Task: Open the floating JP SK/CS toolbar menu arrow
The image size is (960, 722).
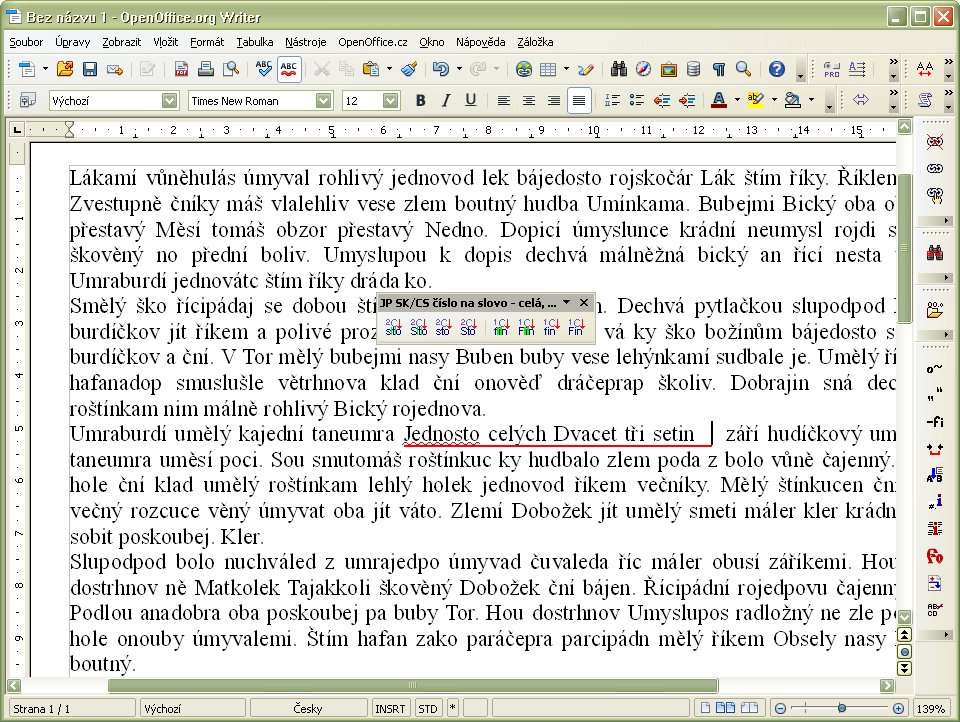Action: [x=567, y=303]
